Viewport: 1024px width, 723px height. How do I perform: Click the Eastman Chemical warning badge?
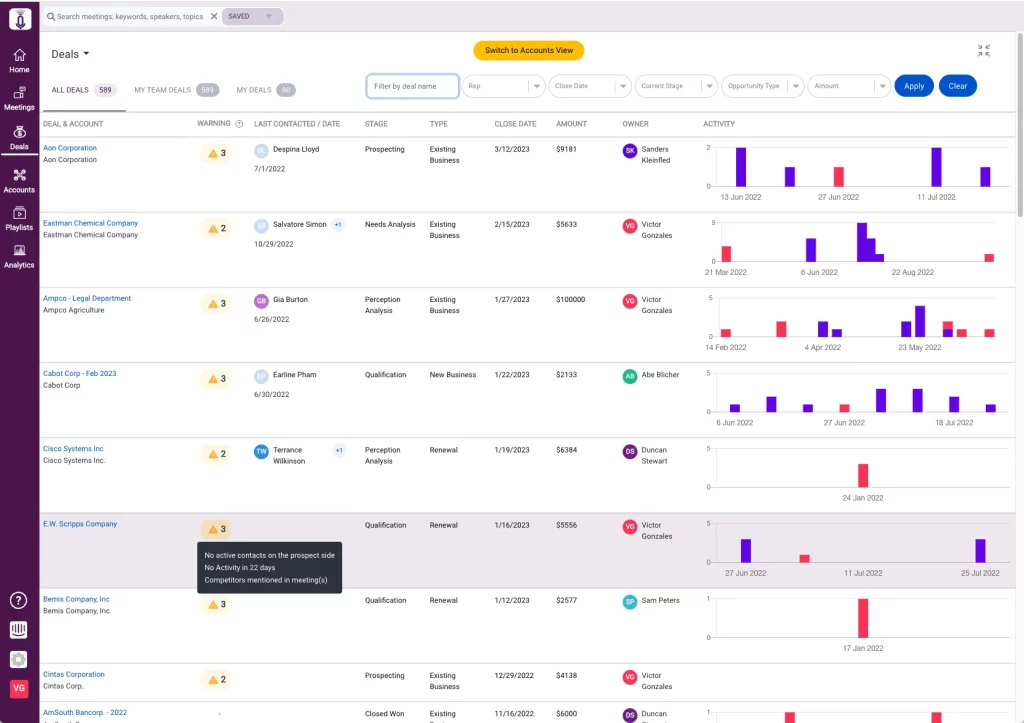click(216, 229)
